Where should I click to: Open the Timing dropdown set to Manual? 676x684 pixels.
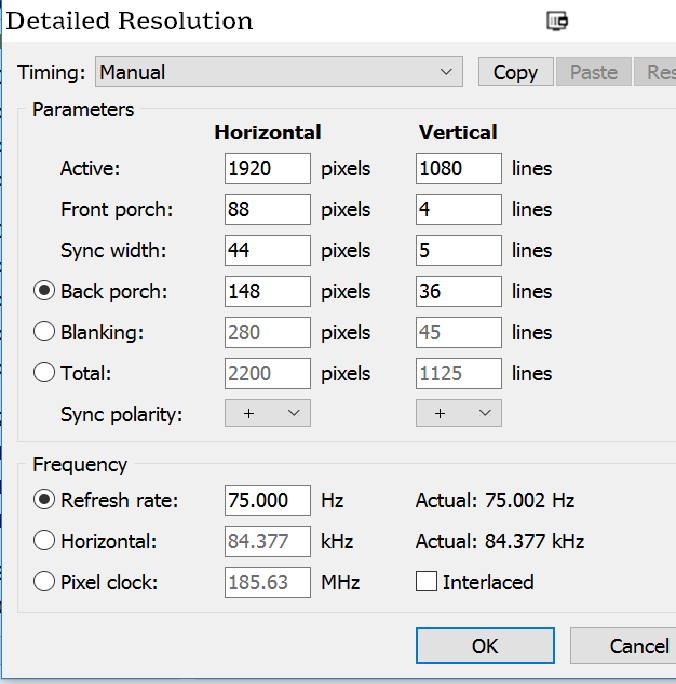click(279, 72)
